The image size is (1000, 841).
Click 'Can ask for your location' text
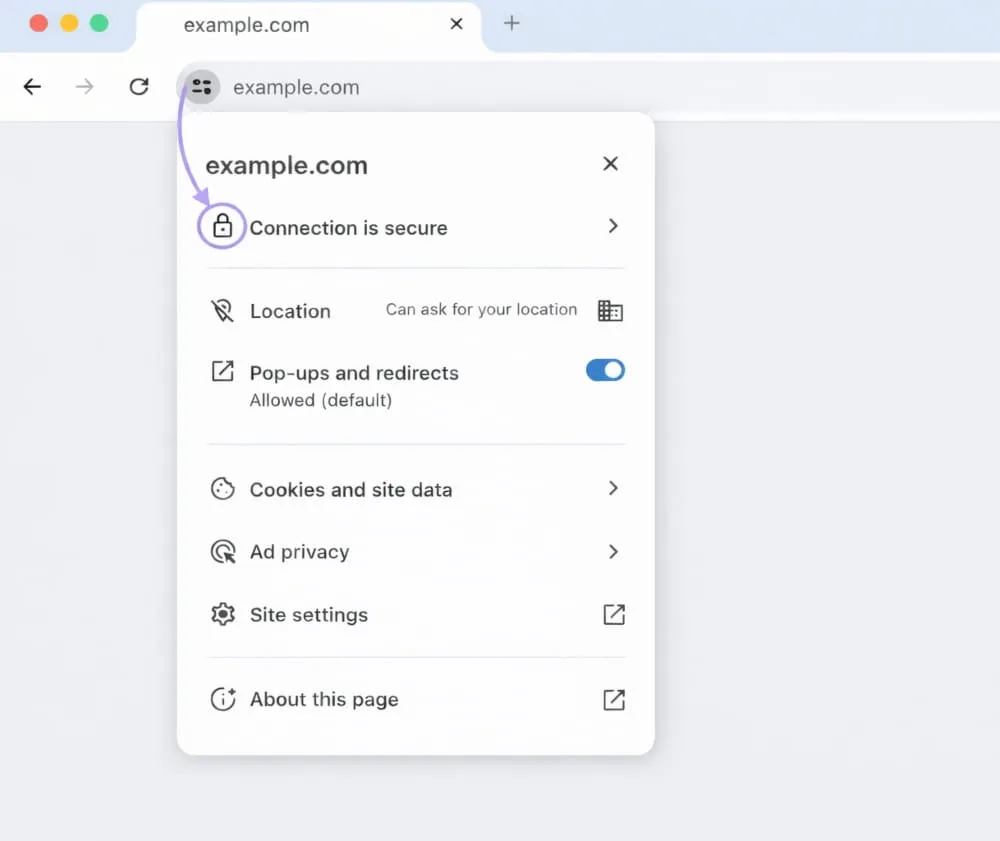click(482, 309)
